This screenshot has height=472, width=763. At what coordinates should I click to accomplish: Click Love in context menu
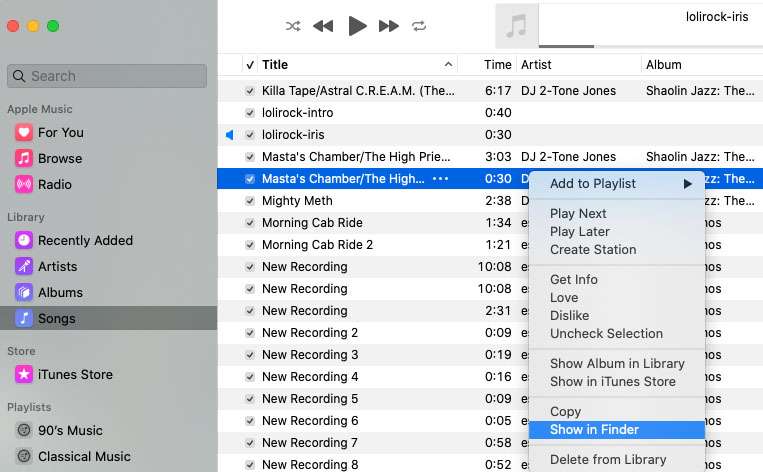(564, 298)
